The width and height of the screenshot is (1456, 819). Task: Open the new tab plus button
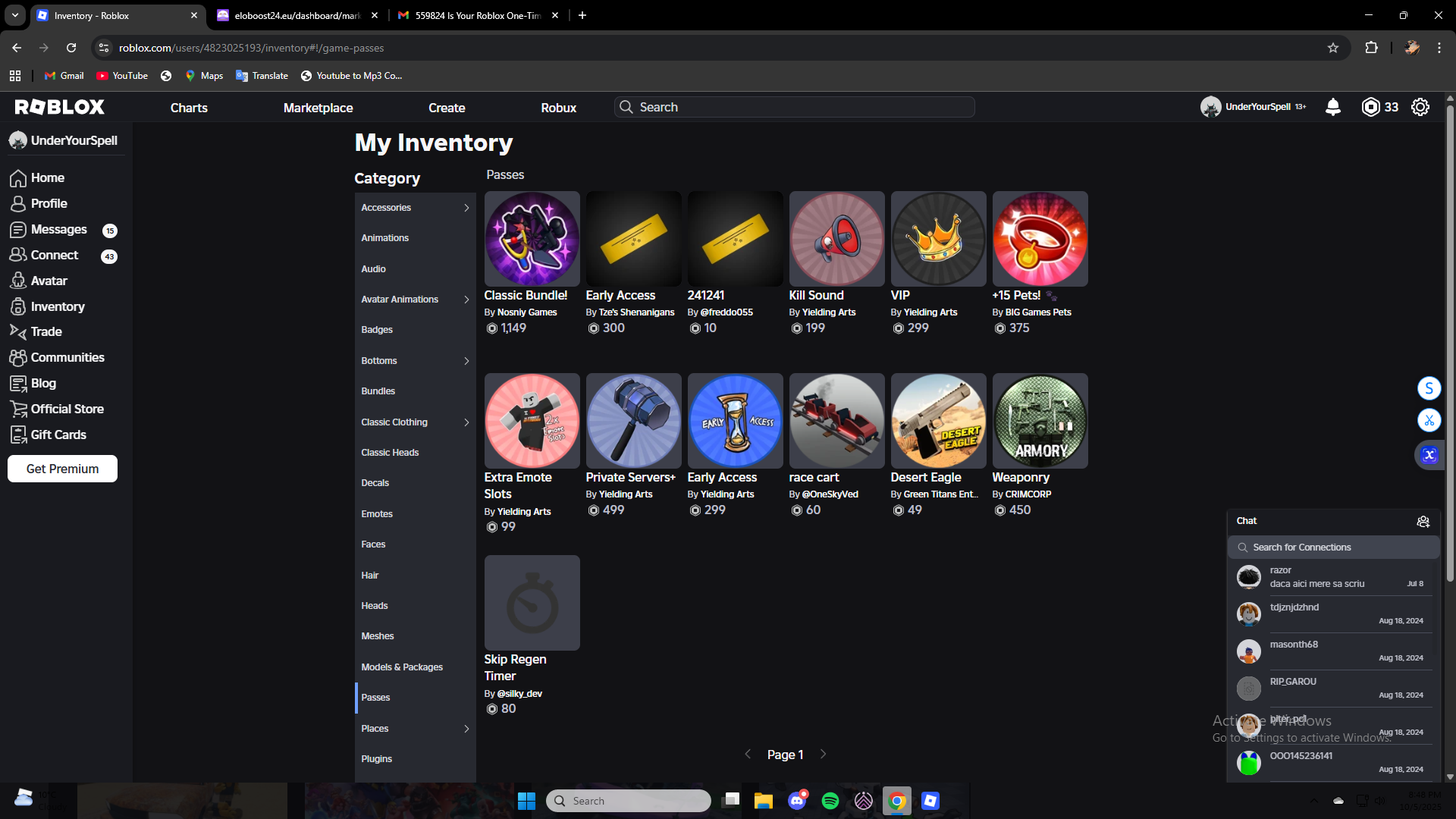[x=582, y=15]
